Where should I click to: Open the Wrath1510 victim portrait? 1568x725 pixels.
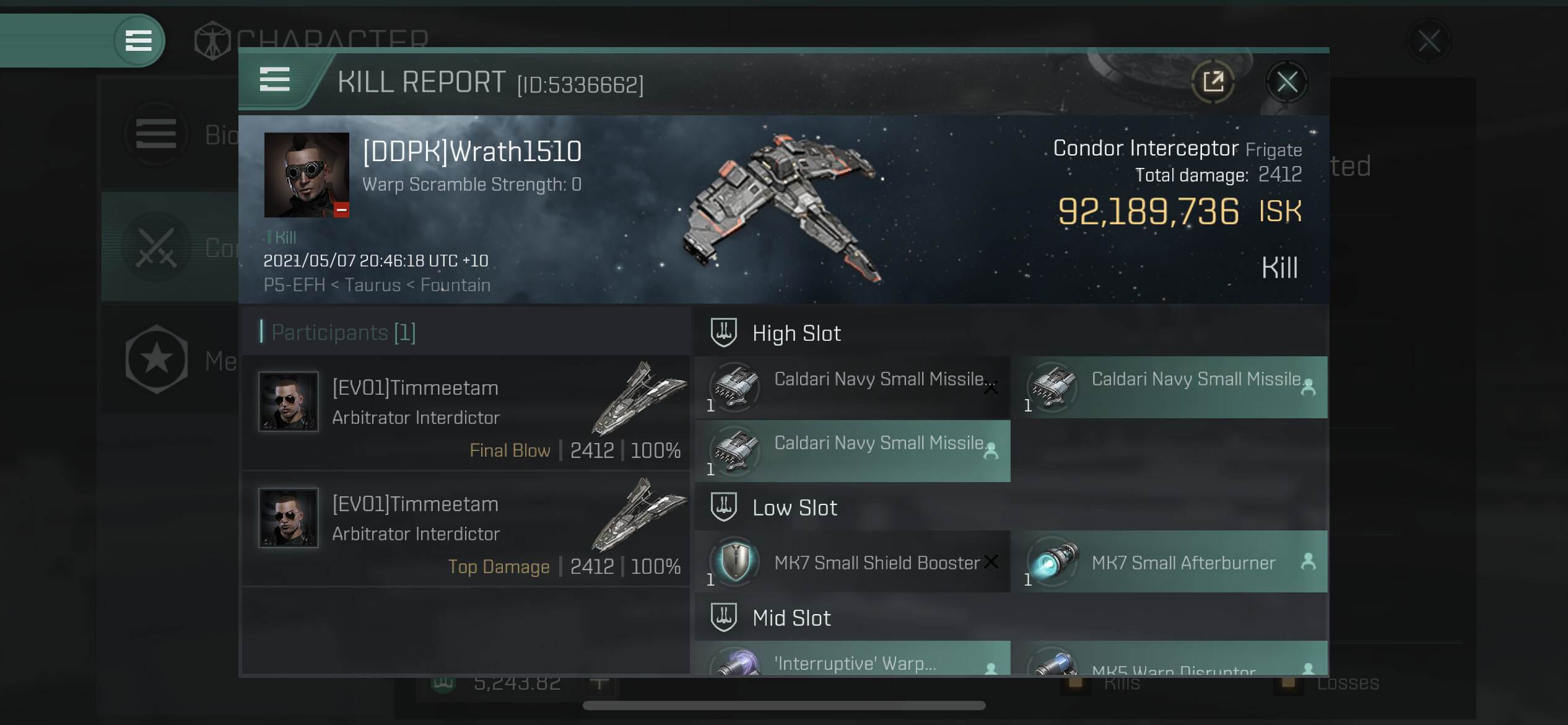(307, 175)
